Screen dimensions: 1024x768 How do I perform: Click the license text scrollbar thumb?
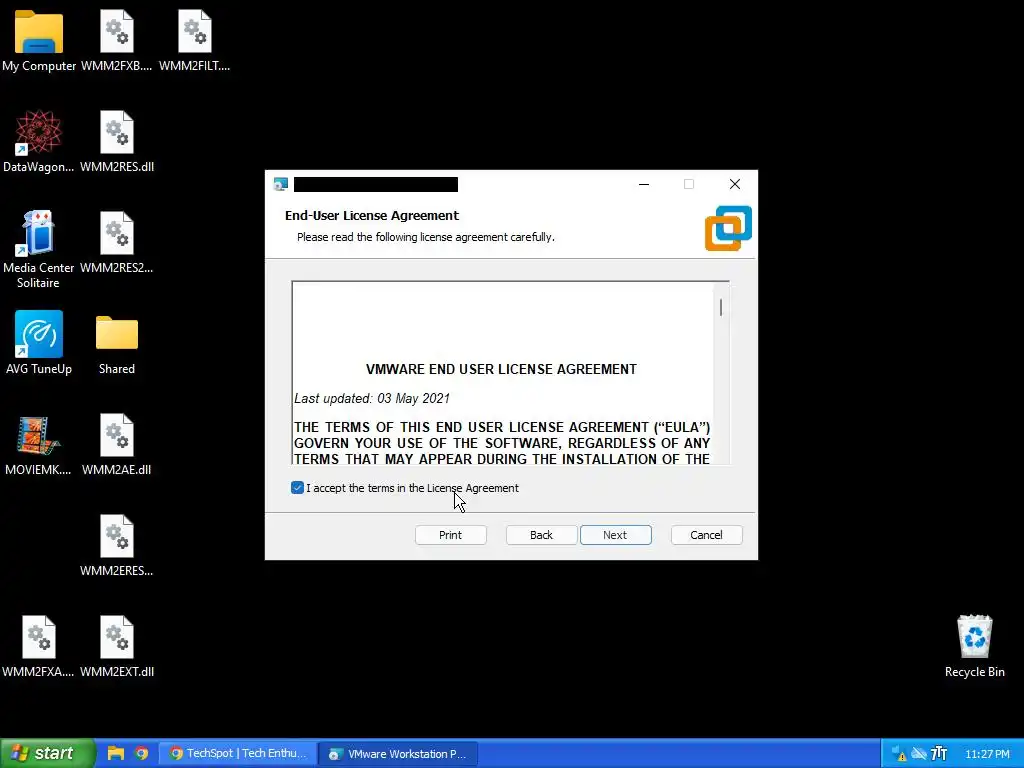721,307
